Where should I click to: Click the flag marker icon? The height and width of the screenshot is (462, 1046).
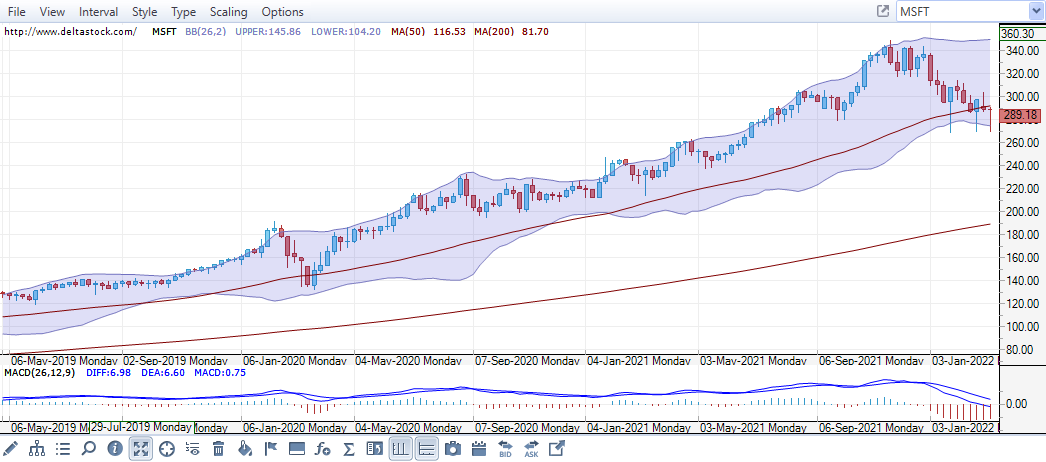pos(271,449)
